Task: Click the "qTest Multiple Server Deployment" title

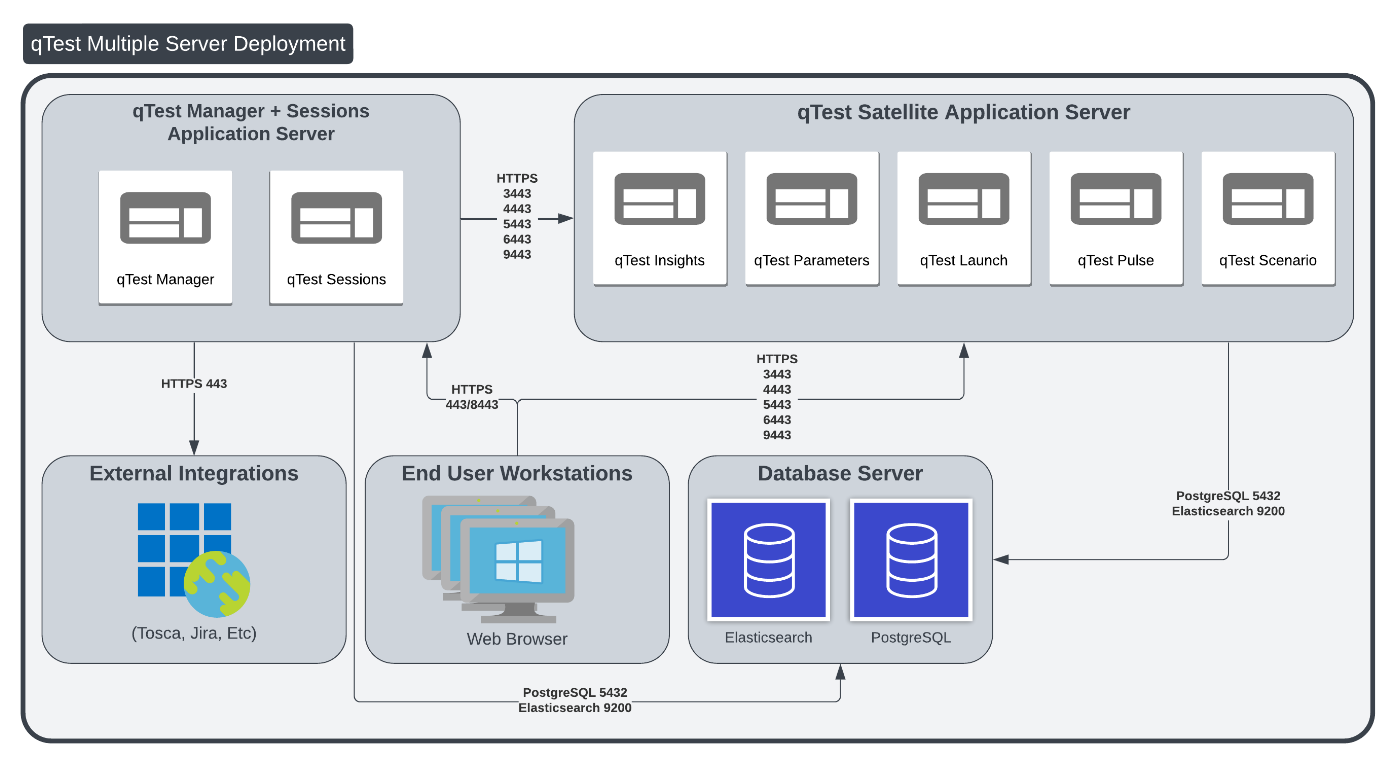Action: (x=188, y=44)
